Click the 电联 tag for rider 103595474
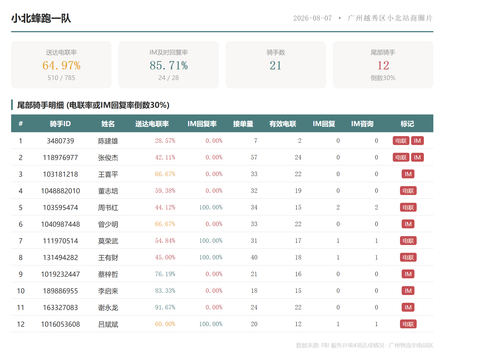This screenshot has height=360, width=500. pos(408,207)
